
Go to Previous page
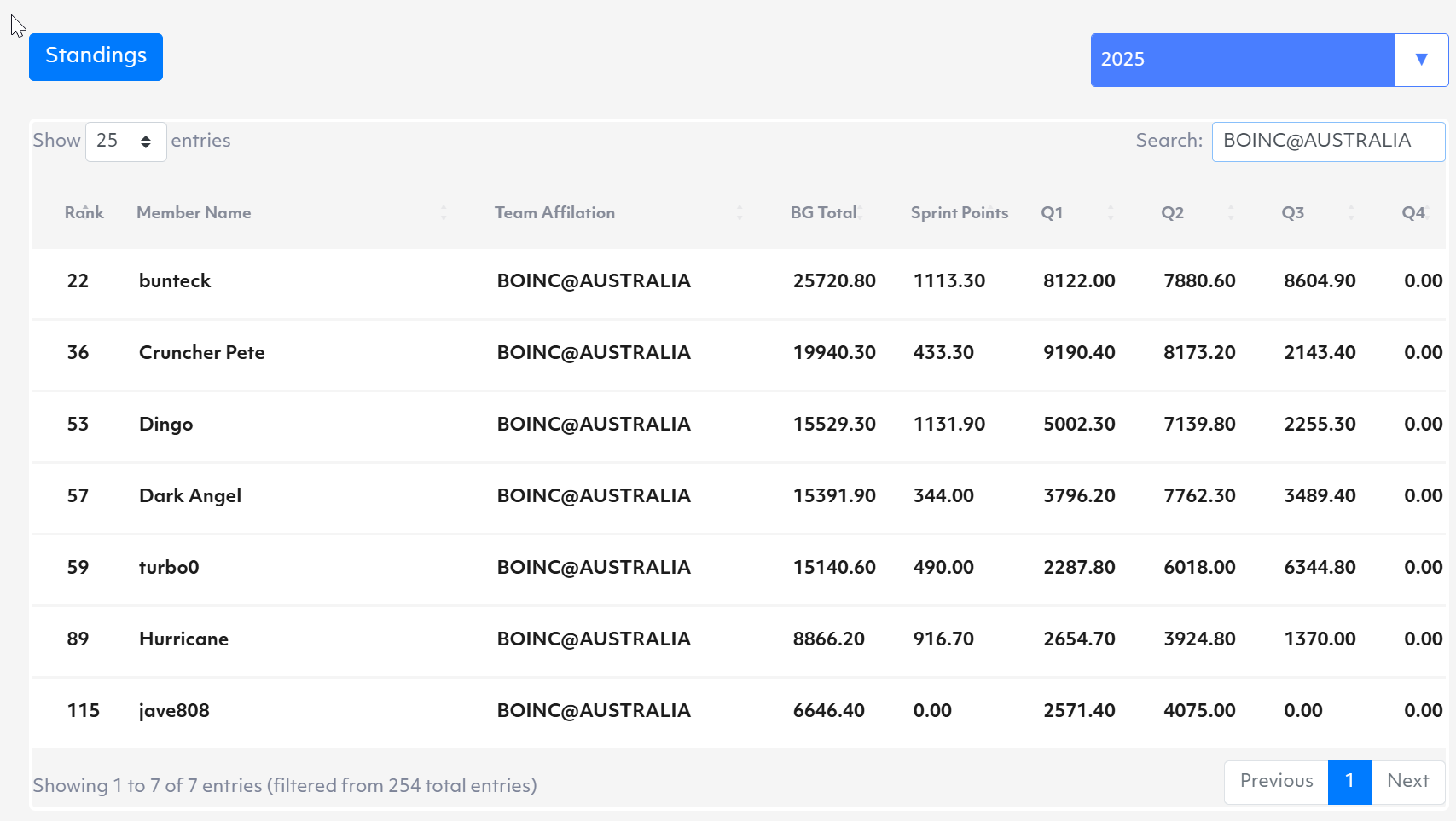pyautogui.click(x=1276, y=782)
